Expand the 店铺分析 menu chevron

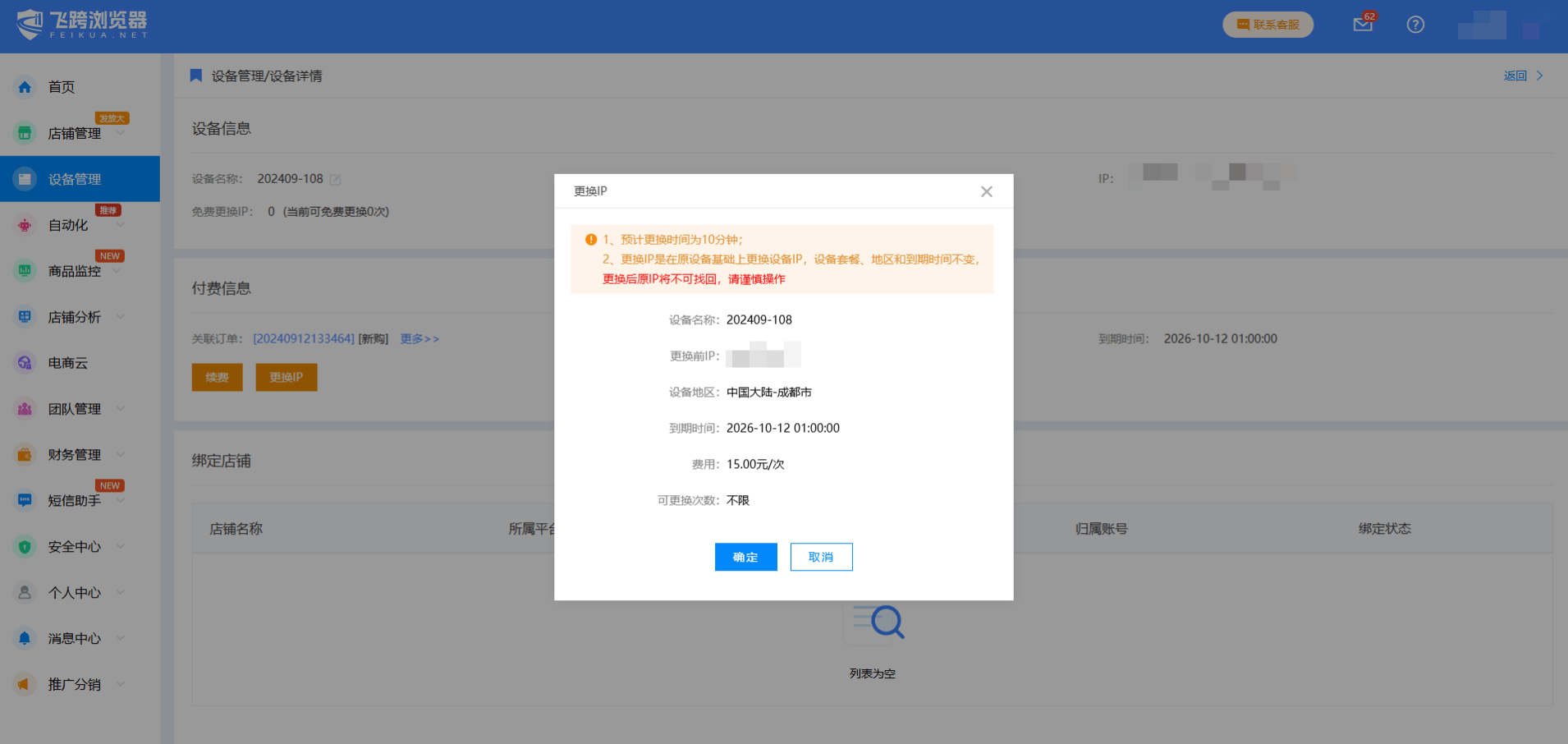tap(120, 316)
